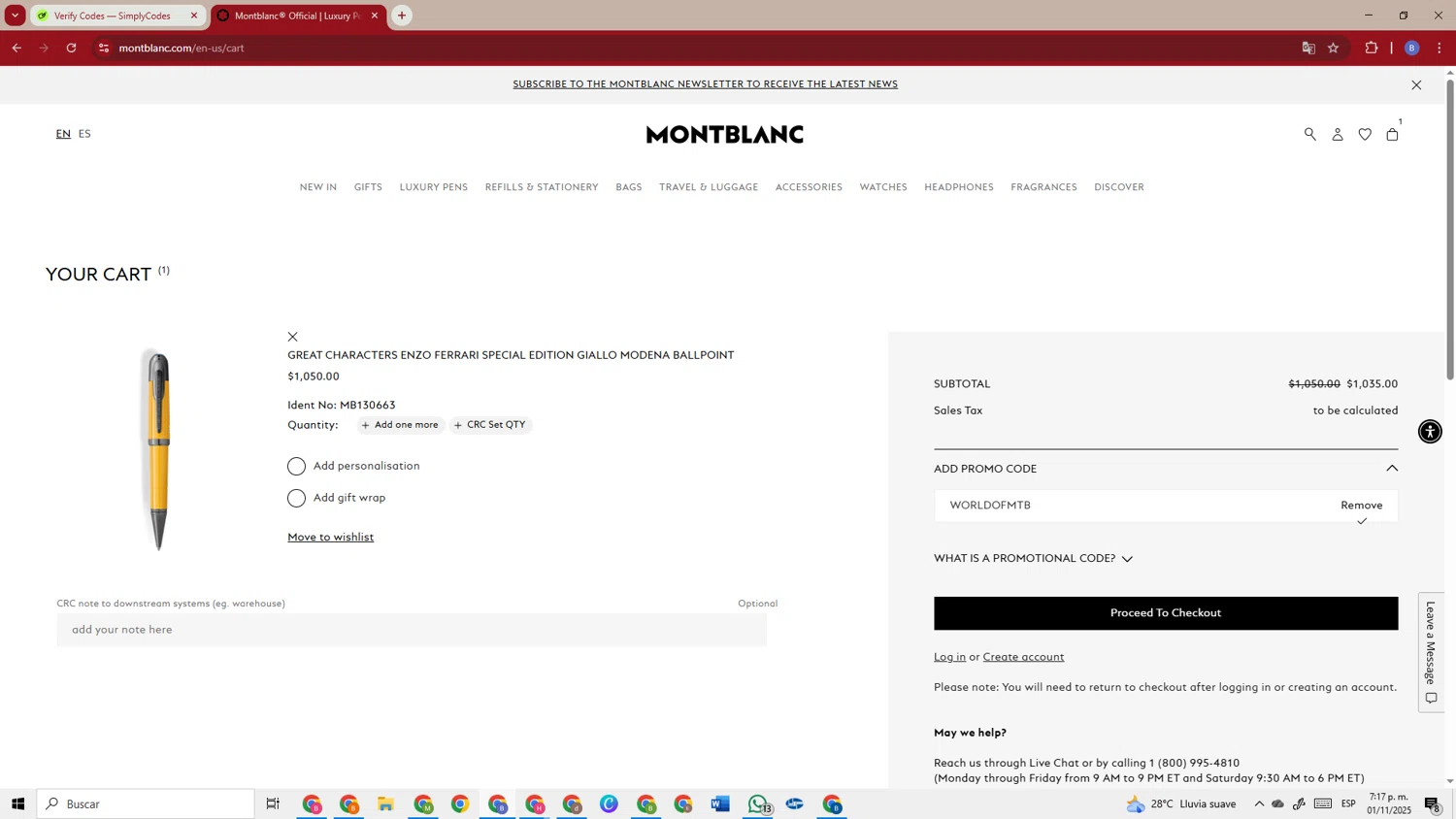Bookmark this page with star icon
The image size is (1456, 819).
(x=1334, y=48)
